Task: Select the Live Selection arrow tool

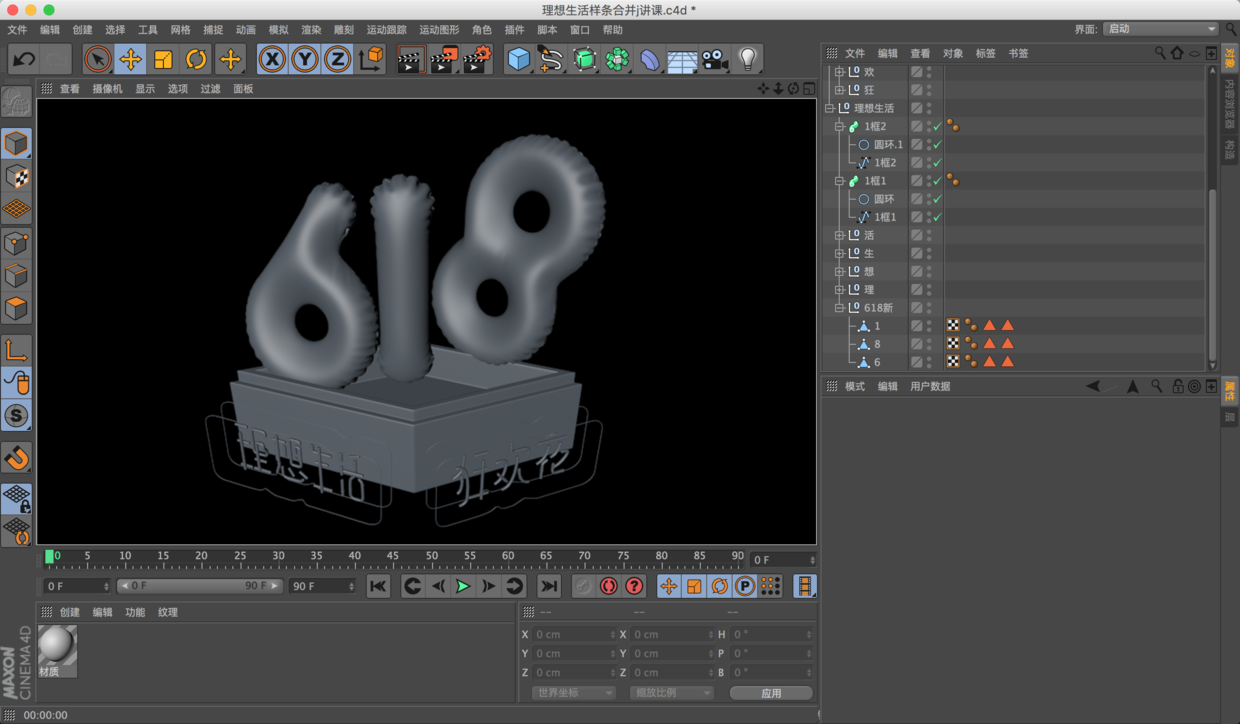Action: [x=97, y=59]
